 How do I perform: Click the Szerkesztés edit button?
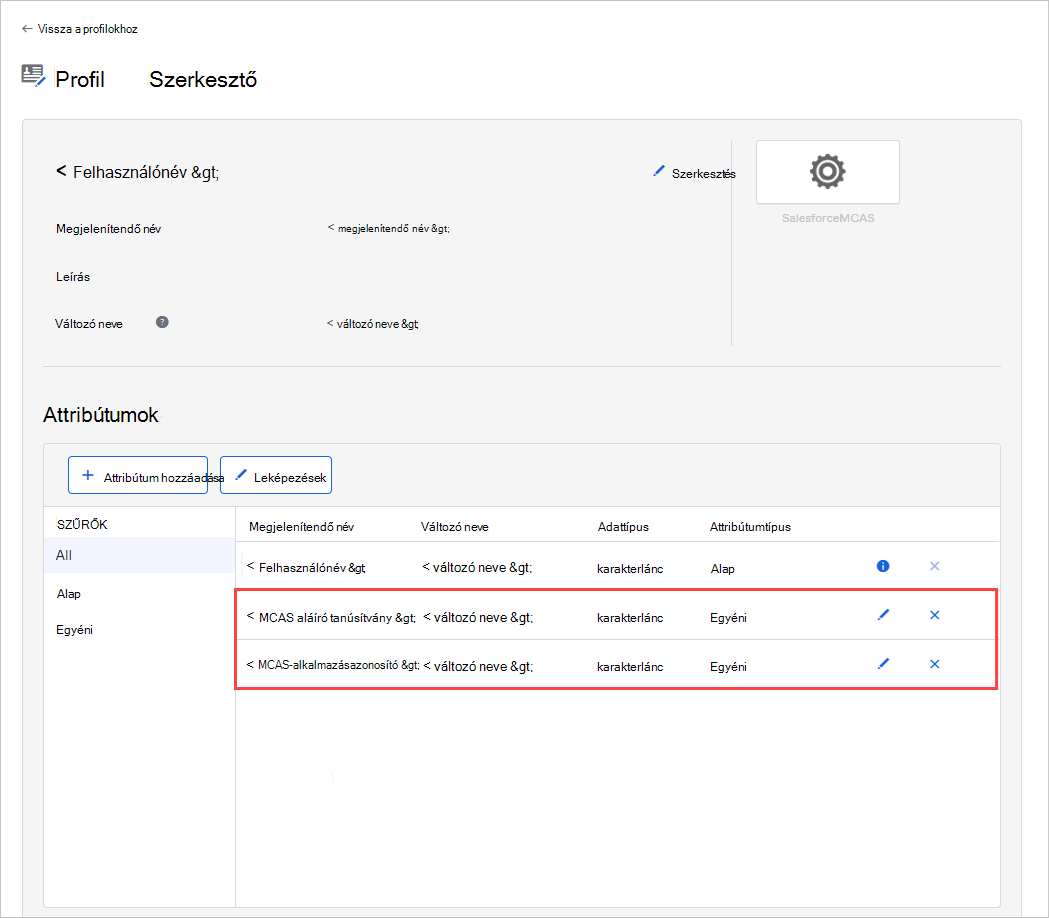[694, 173]
